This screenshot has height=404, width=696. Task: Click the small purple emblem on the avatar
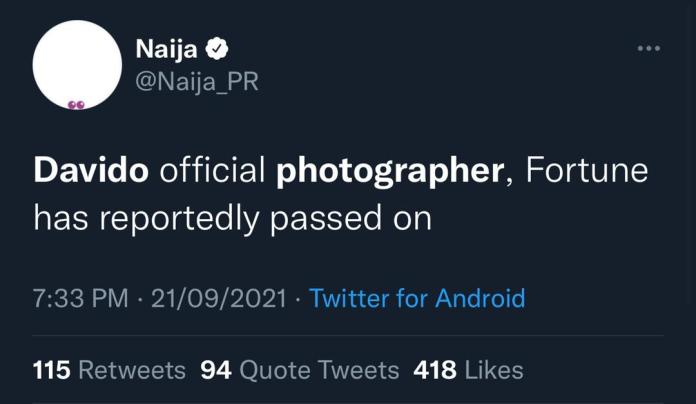77,103
